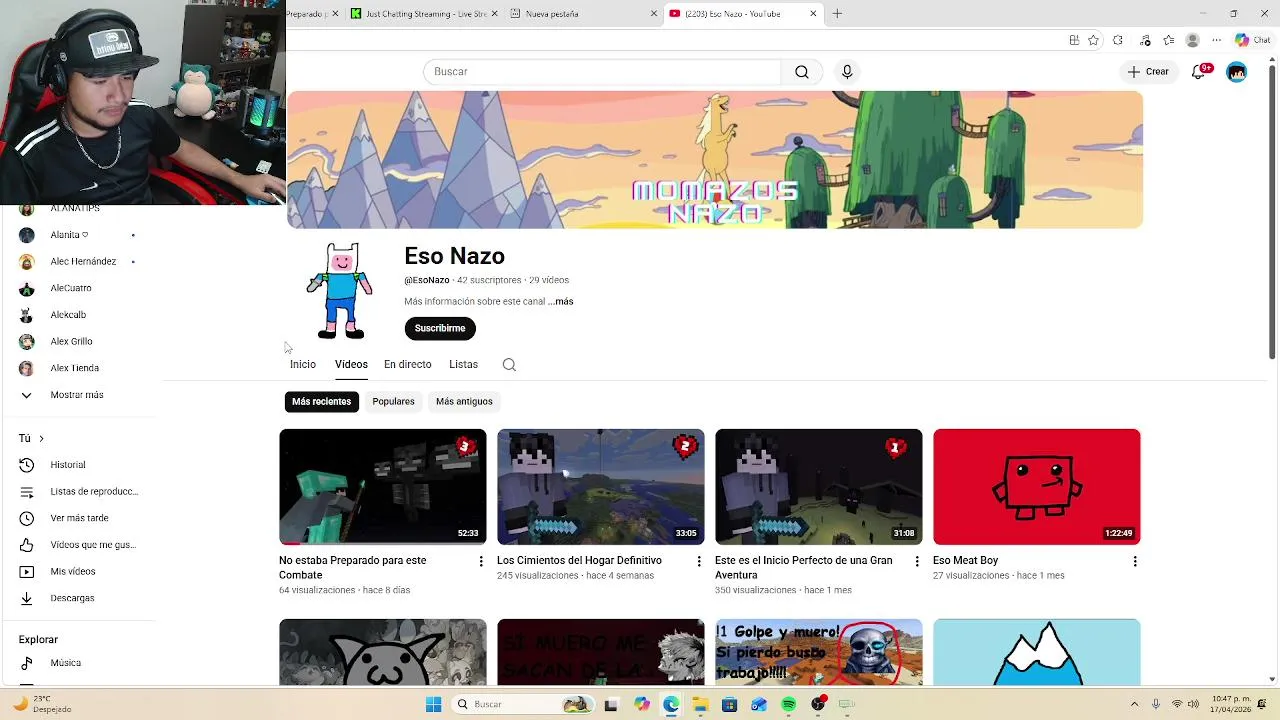The width and height of the screenshot is (1280, 720).
Task: Open Listas de reproducción in the sidebar
Action: coord(80,492)
